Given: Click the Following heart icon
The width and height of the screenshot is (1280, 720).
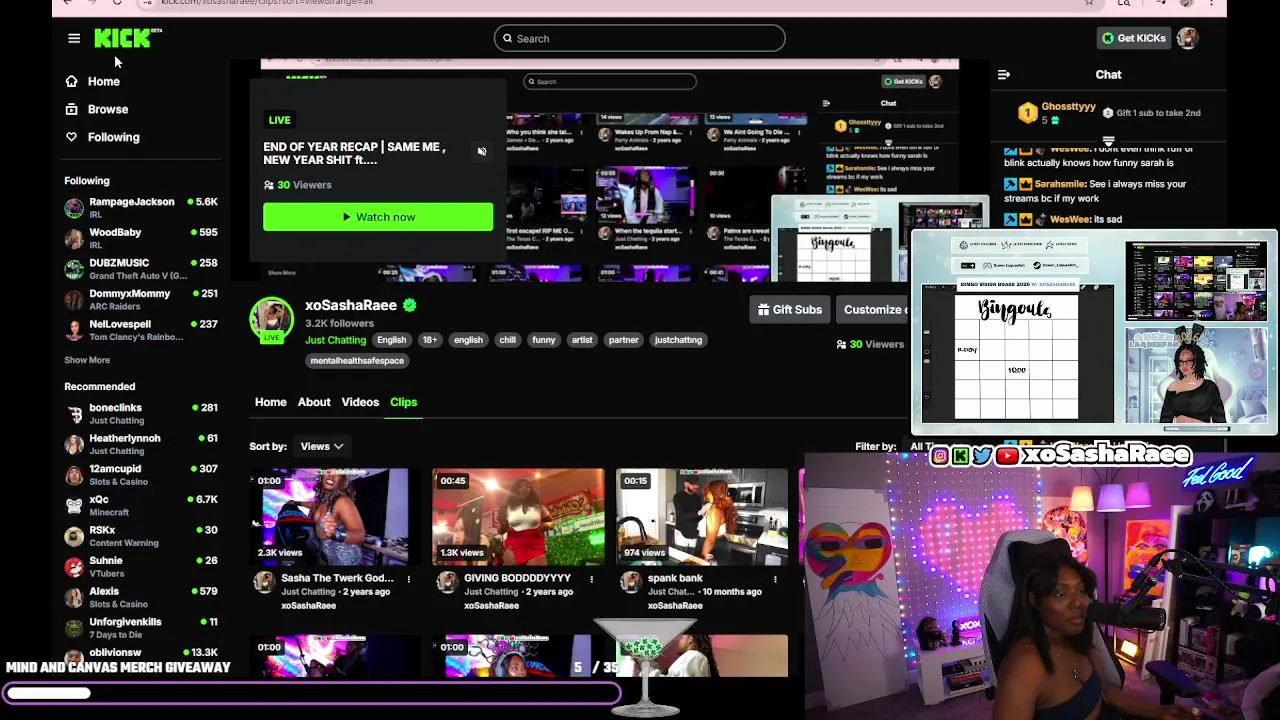Looking at the screenshot, I should coord(71,137).
